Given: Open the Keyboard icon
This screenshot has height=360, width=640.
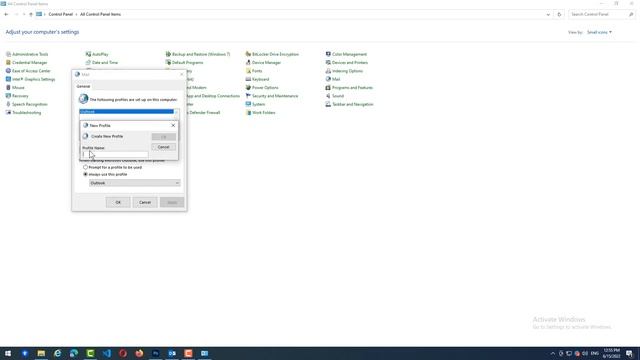Looking at the screenshot, I should (248, 79).
